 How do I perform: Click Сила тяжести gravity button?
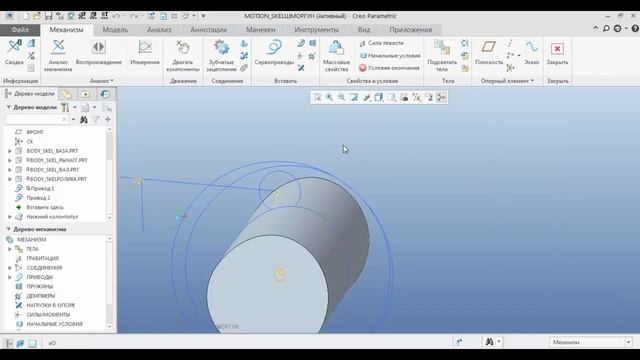click(382, 43)
